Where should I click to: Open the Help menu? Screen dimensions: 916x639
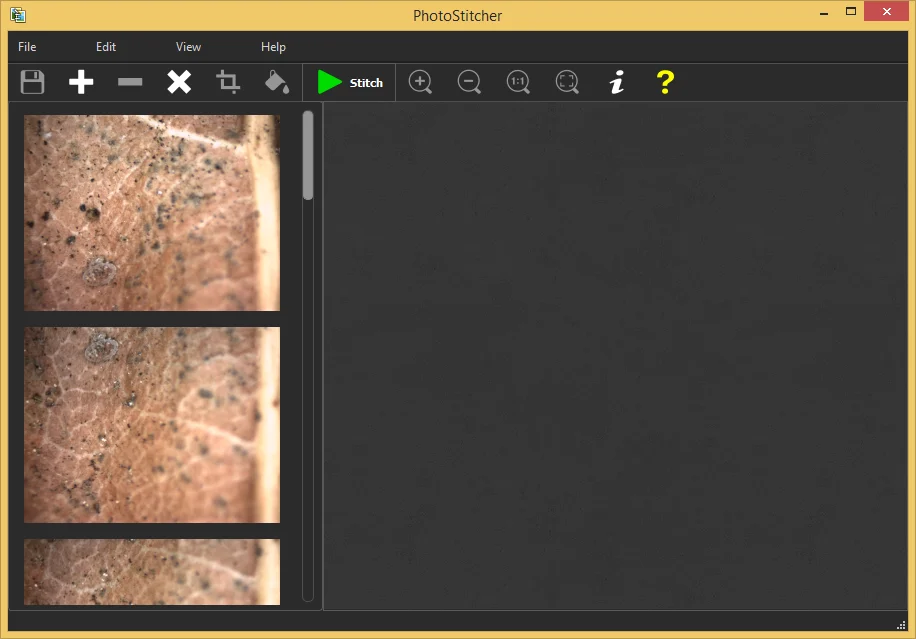[x=273, y=47]
